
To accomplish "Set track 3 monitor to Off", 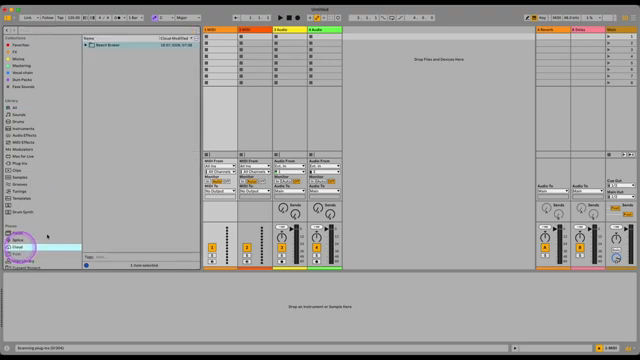I will pos(296,181).
